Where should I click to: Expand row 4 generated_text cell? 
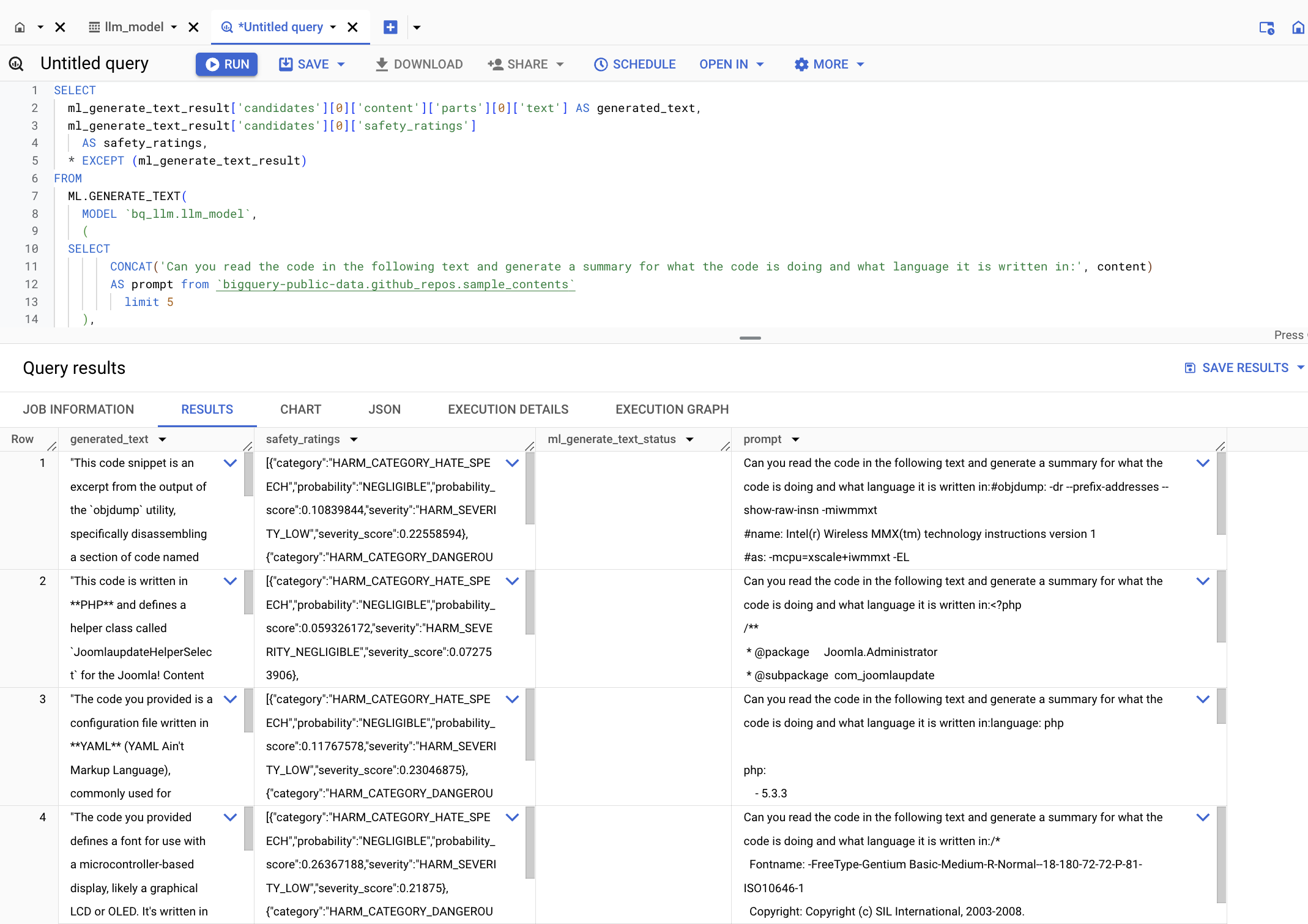230,818
